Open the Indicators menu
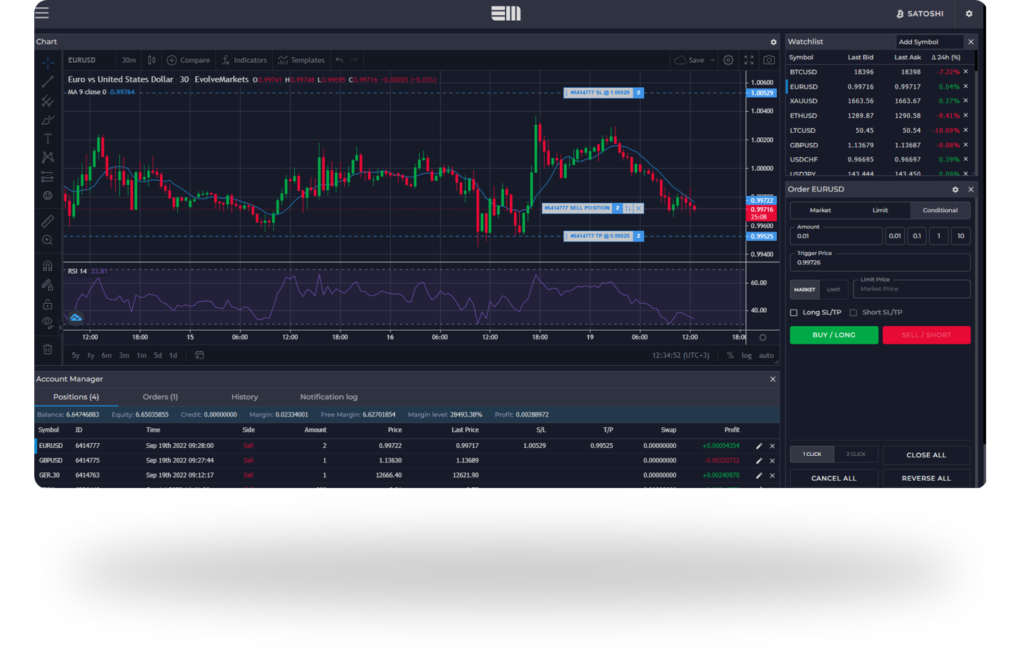 click(244, 60)
